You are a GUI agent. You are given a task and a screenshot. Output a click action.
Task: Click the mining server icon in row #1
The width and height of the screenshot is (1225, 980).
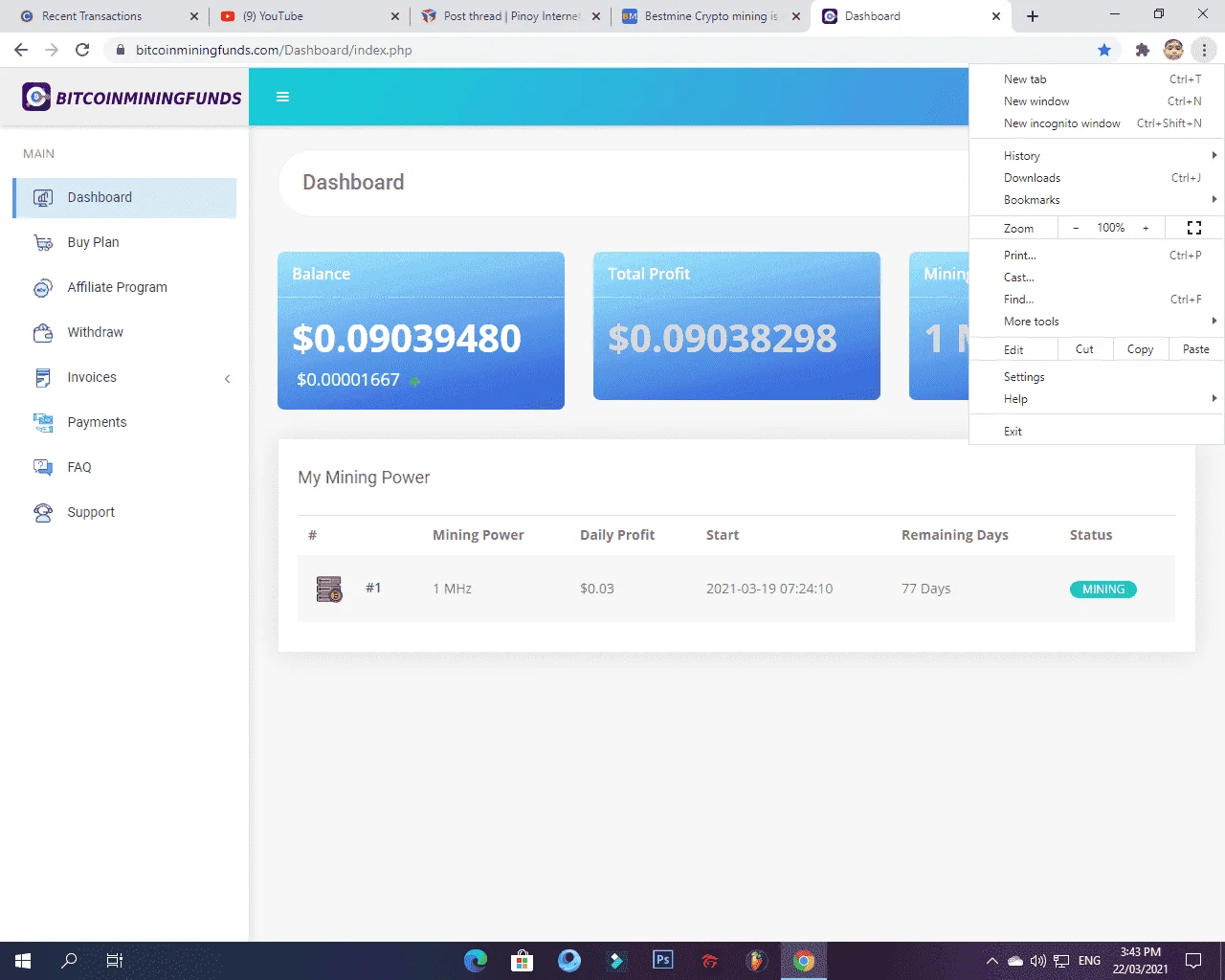(329, 589)
